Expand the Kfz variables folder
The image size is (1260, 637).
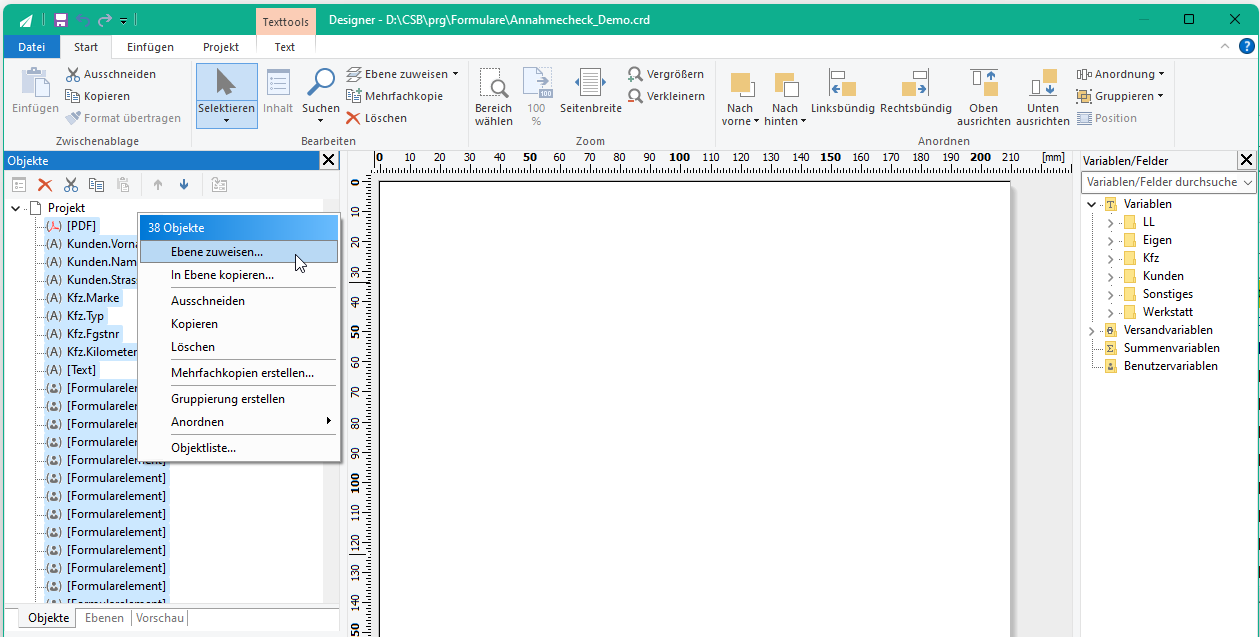(1110, 258)
